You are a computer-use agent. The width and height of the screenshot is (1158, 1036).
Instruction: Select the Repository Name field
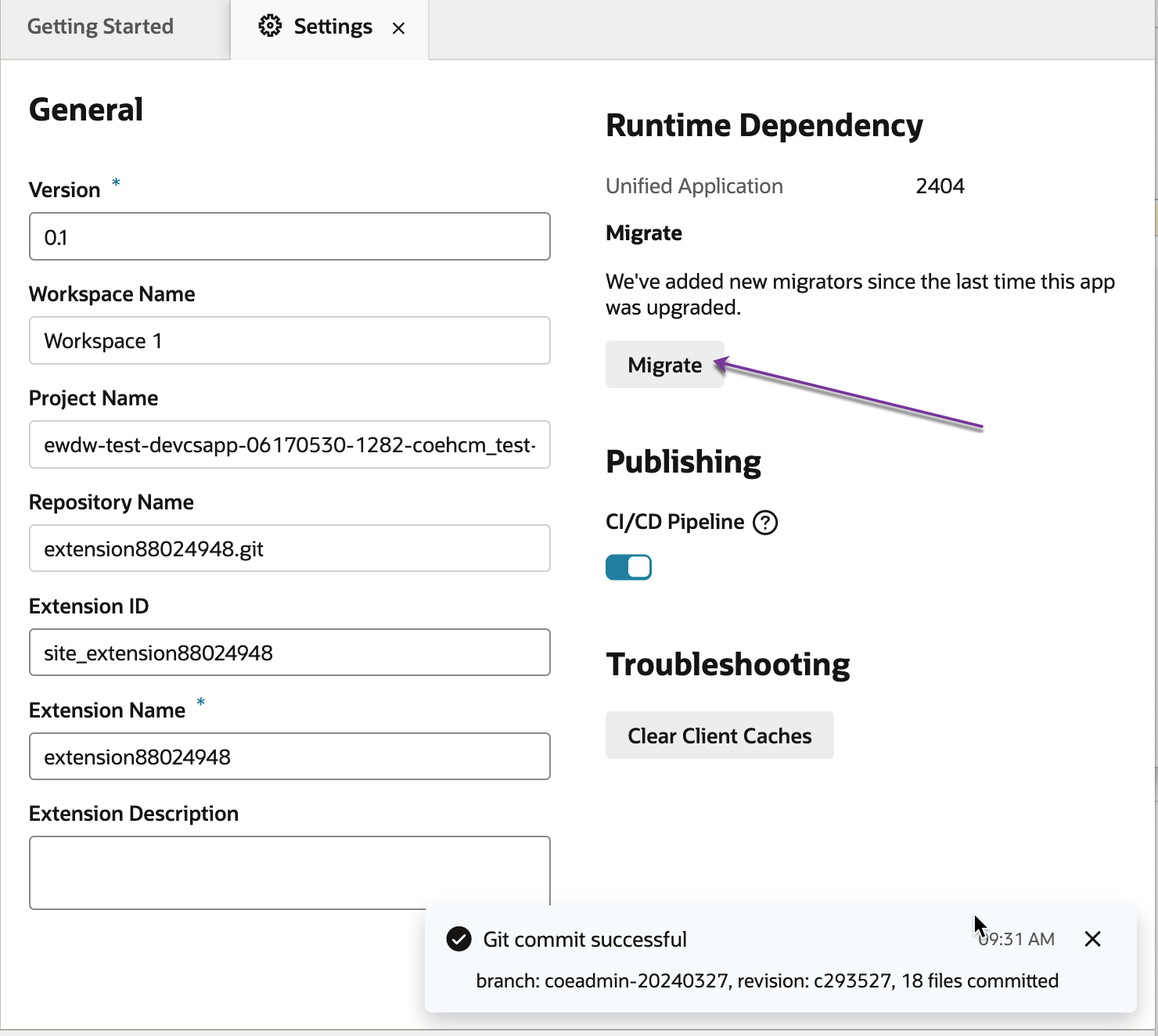point(289,549)
